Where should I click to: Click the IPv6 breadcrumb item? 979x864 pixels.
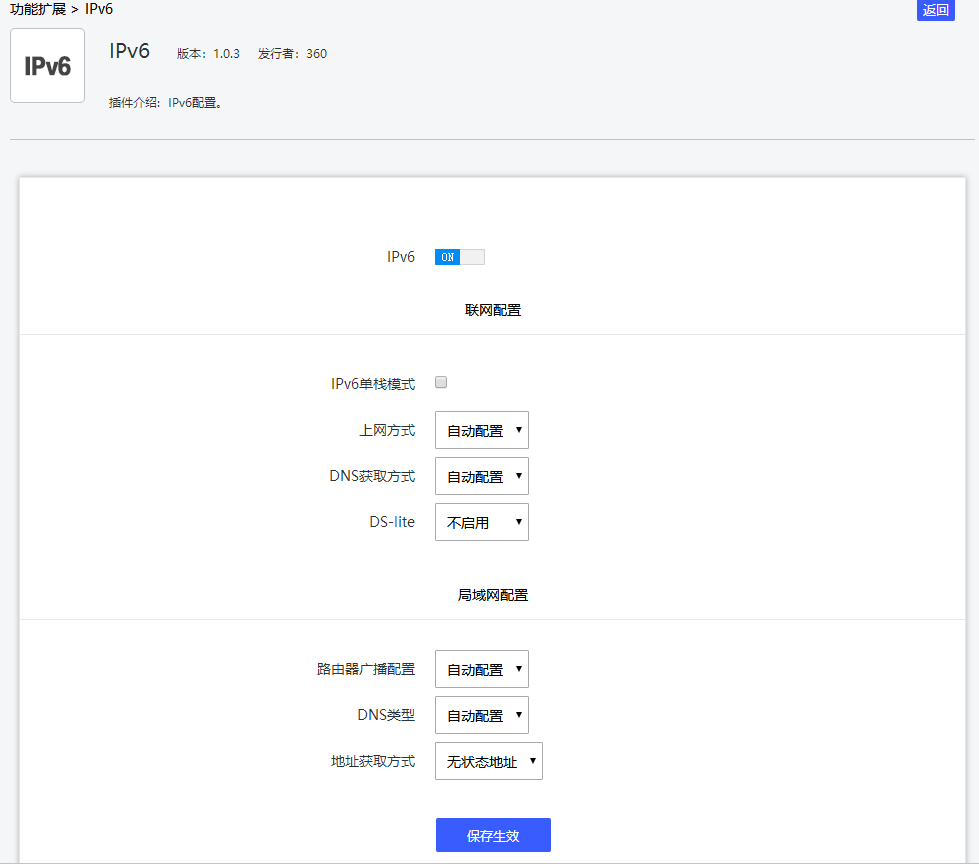tap(99, 9)
